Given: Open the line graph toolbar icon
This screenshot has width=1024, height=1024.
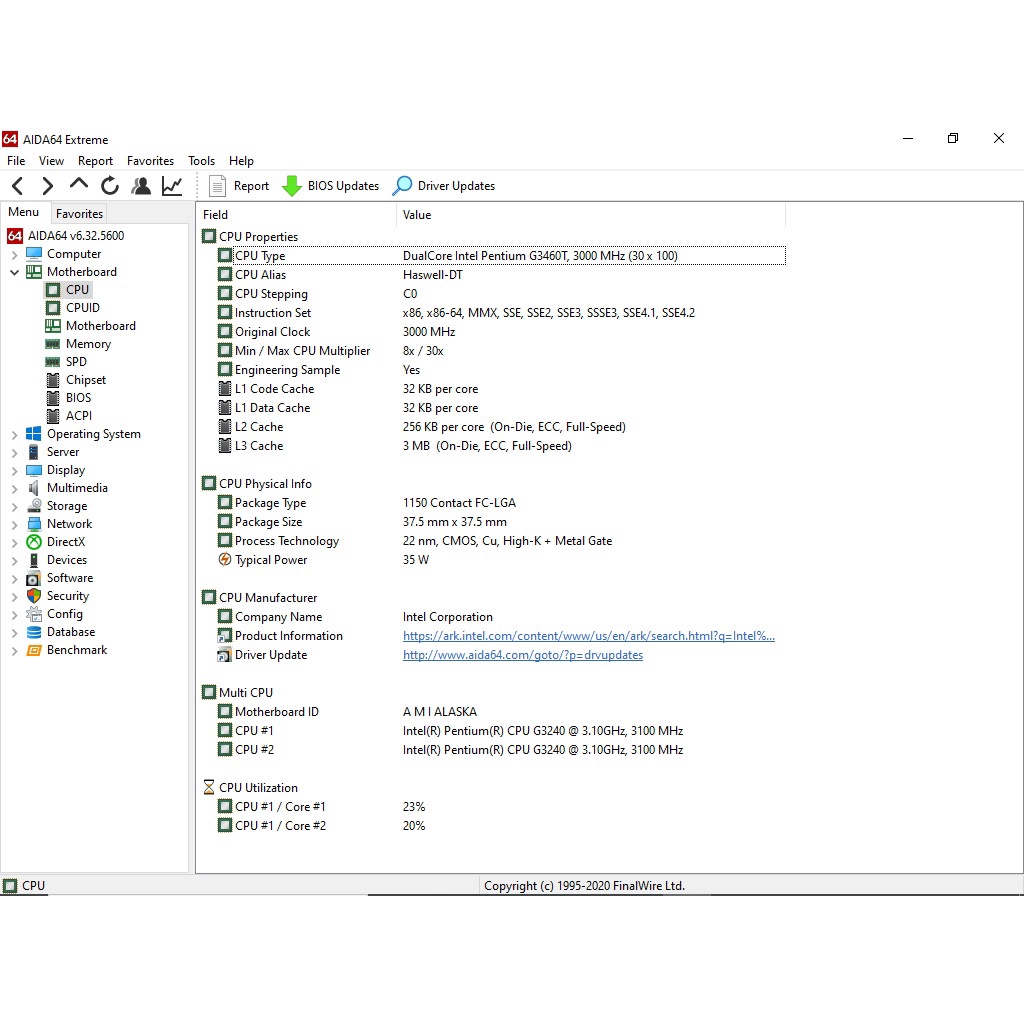Looking at the screenshot, I should pyautogui.click(x=172, y=186).
